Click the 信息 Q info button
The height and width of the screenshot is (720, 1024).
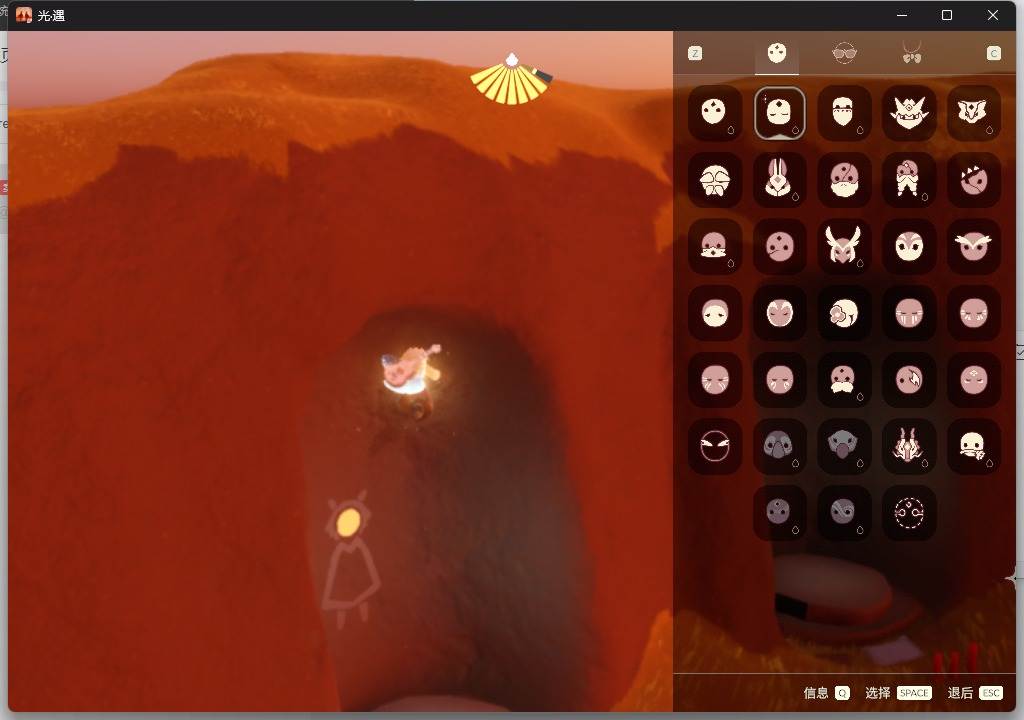826,693
